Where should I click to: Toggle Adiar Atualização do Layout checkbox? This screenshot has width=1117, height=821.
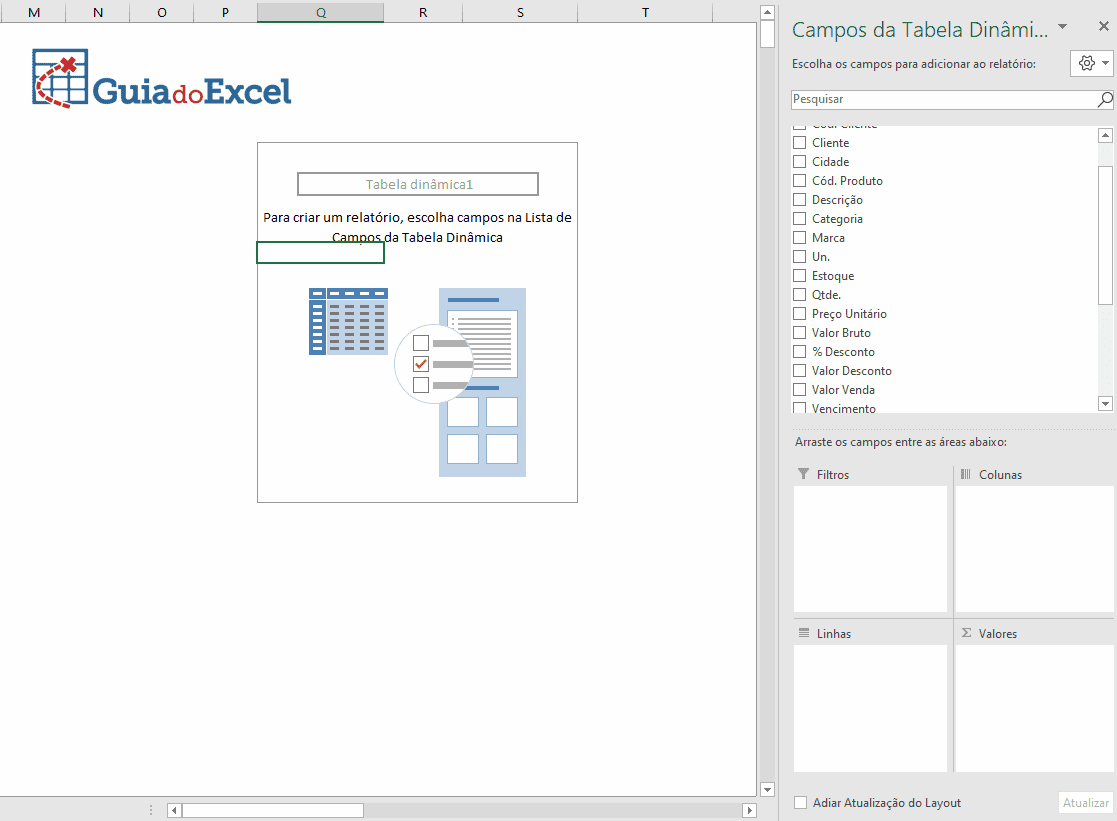pos(800,803)
